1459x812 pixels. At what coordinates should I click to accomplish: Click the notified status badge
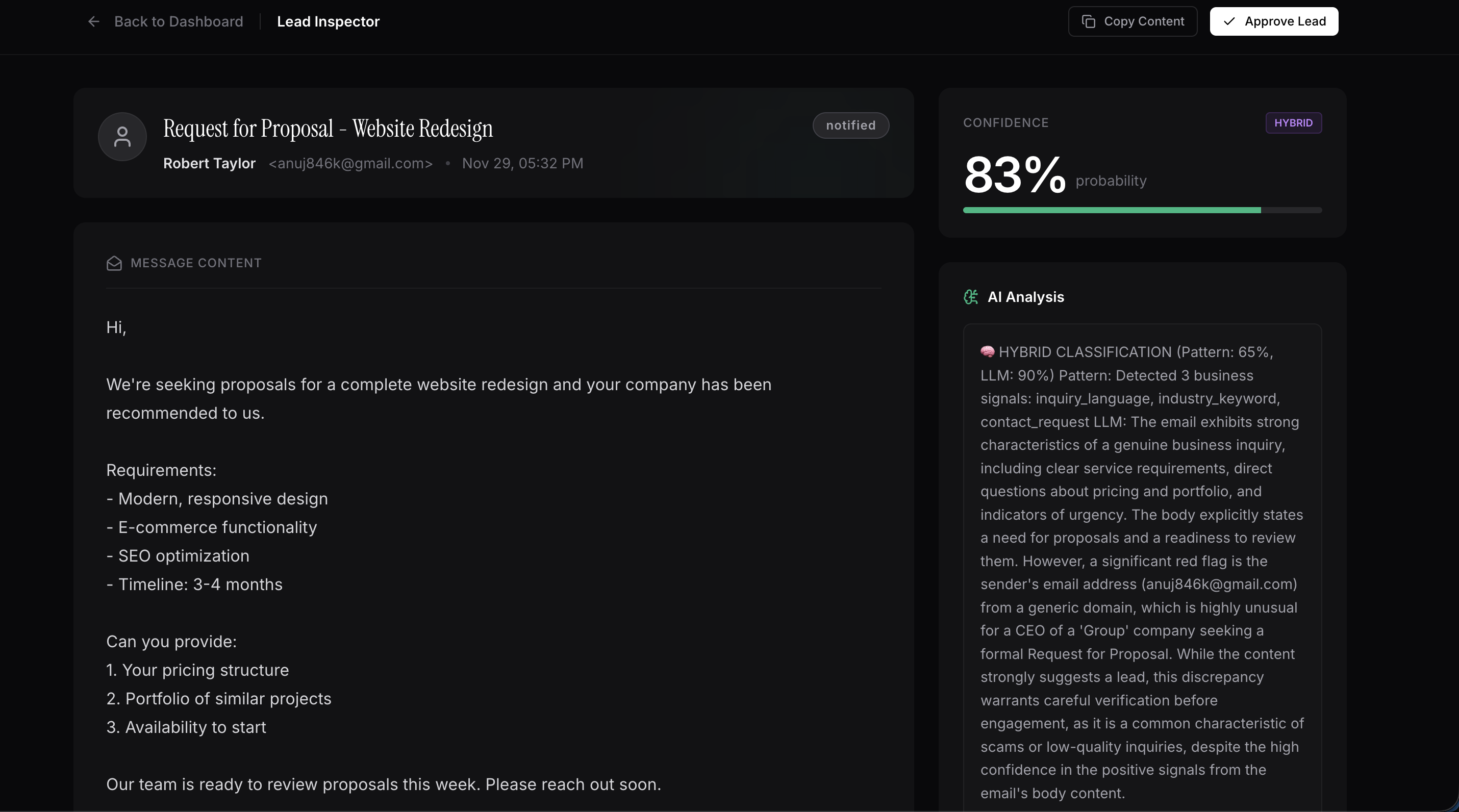[850, 125]
